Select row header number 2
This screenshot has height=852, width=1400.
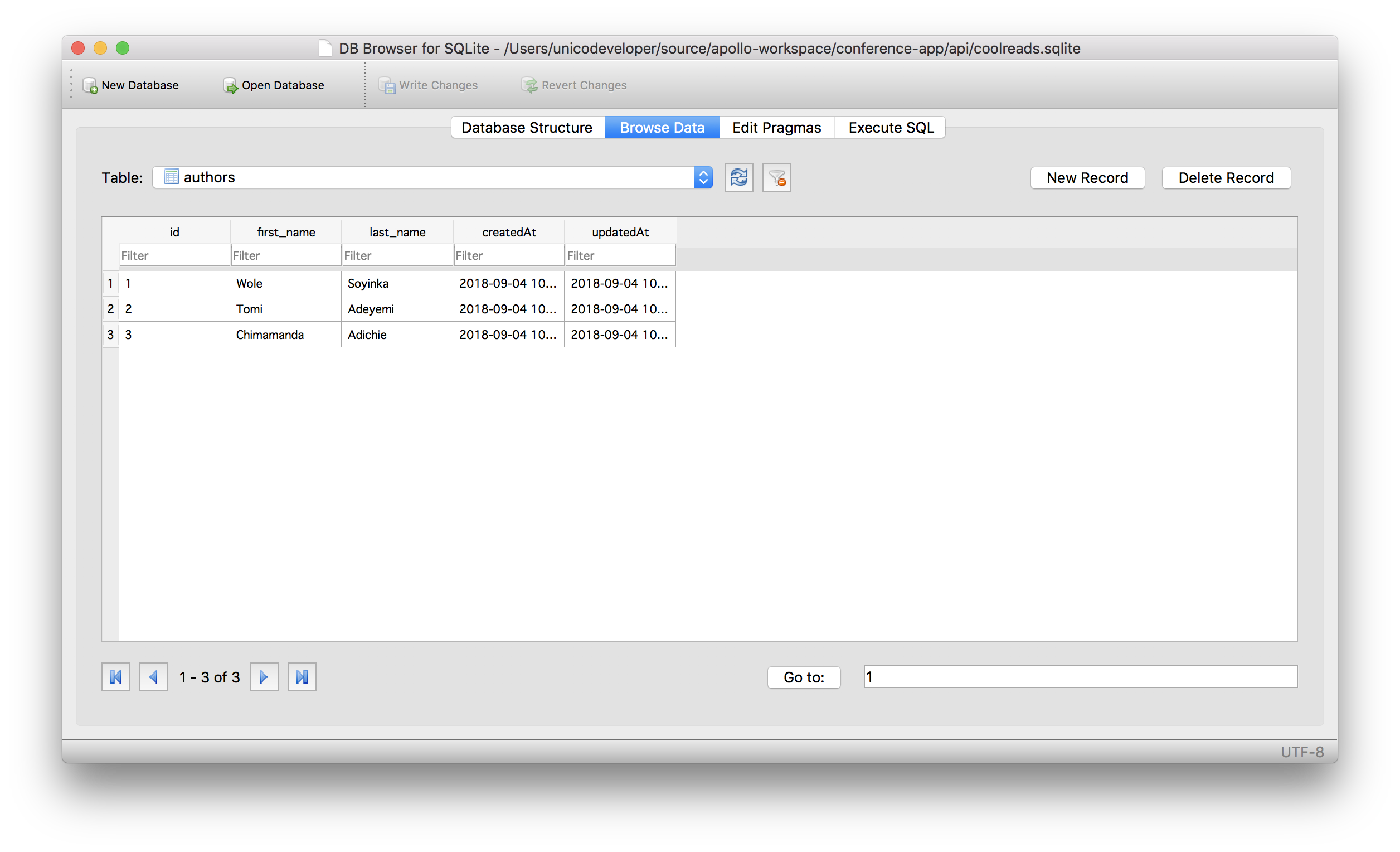(110, 309)
